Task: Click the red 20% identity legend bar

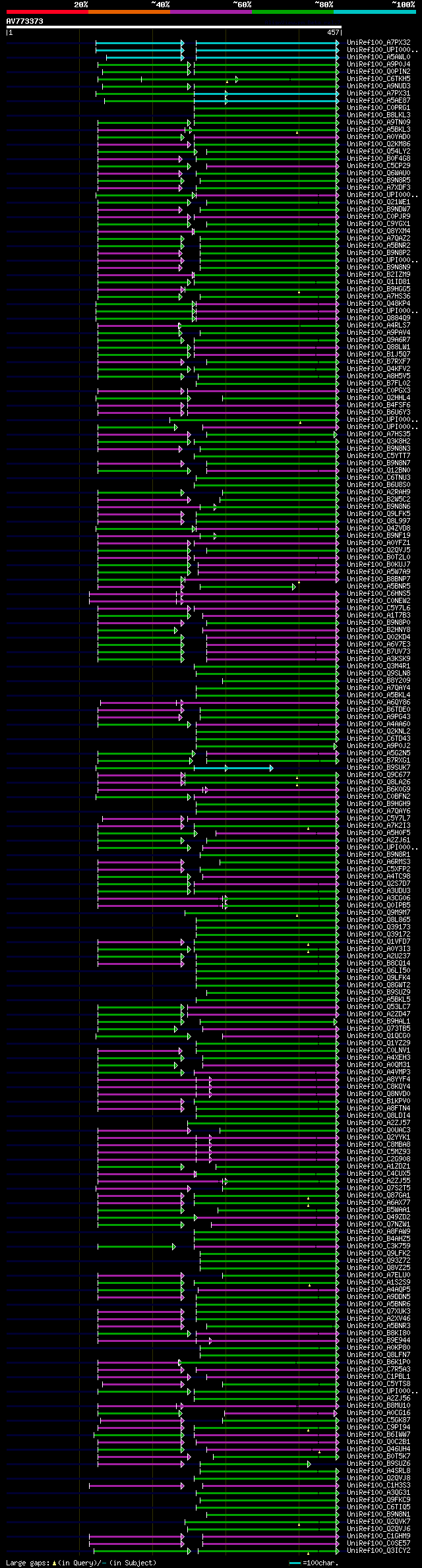Action: click(47, 11)
